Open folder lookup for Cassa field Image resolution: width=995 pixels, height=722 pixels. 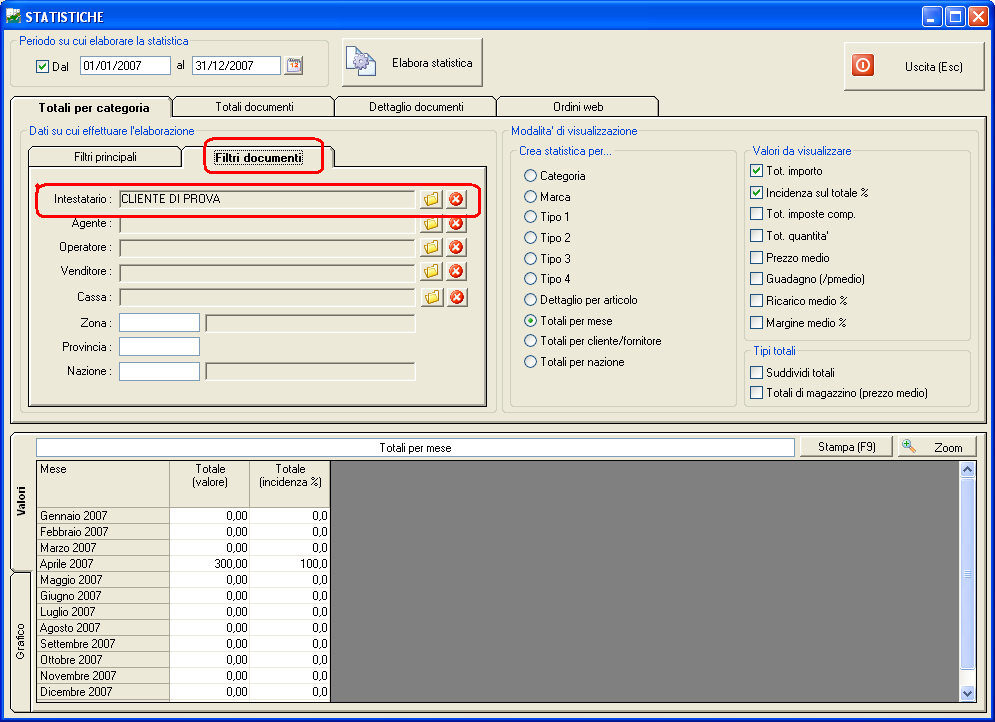pyautogui.click(x=431, y=297)
